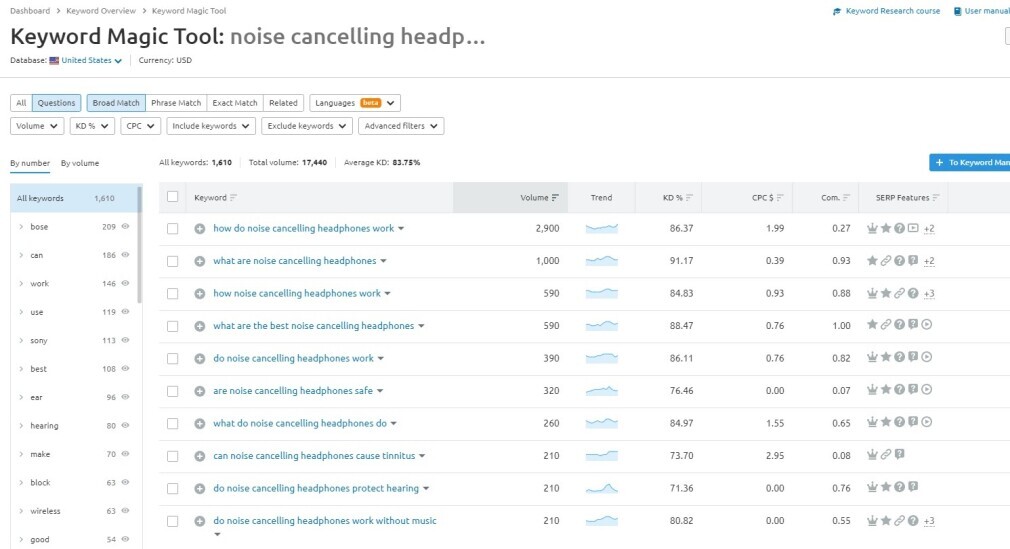Sort by Com. column icon
1010x549 pixels.
pyautogui.click(x=846, y=198)
